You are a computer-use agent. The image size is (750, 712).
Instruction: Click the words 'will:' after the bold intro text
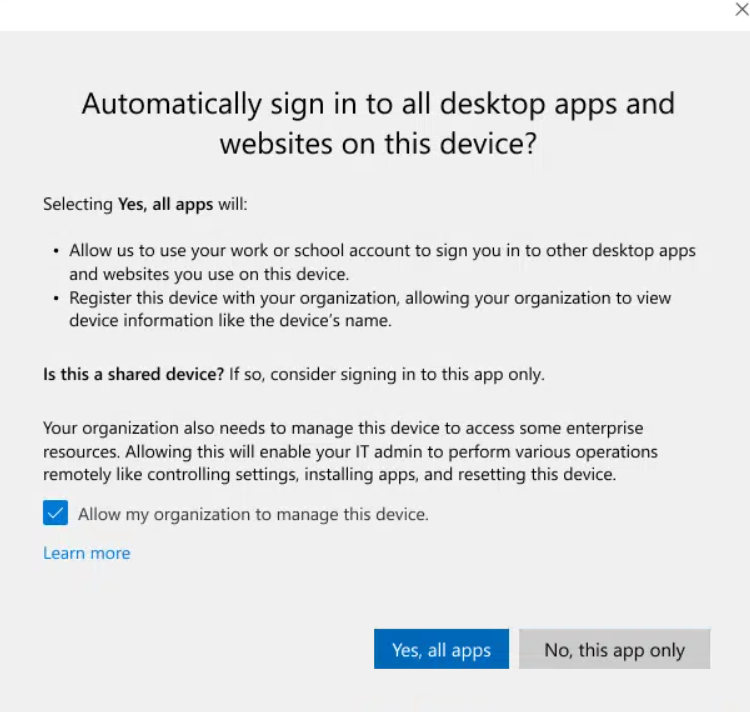tap(233, 204)
